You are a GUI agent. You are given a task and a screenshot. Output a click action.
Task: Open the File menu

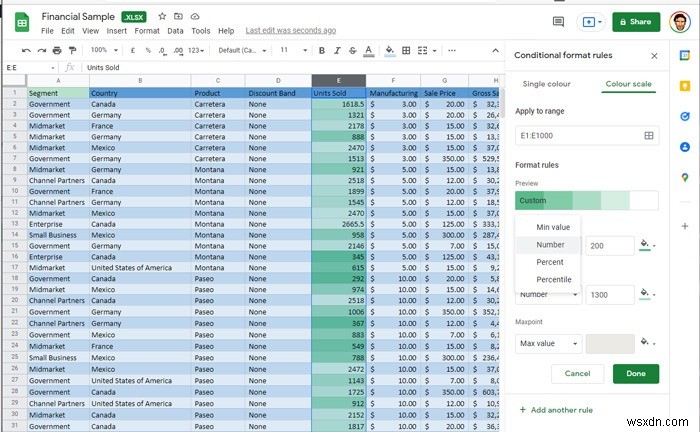pyautogui.click(x=47, y=31)
